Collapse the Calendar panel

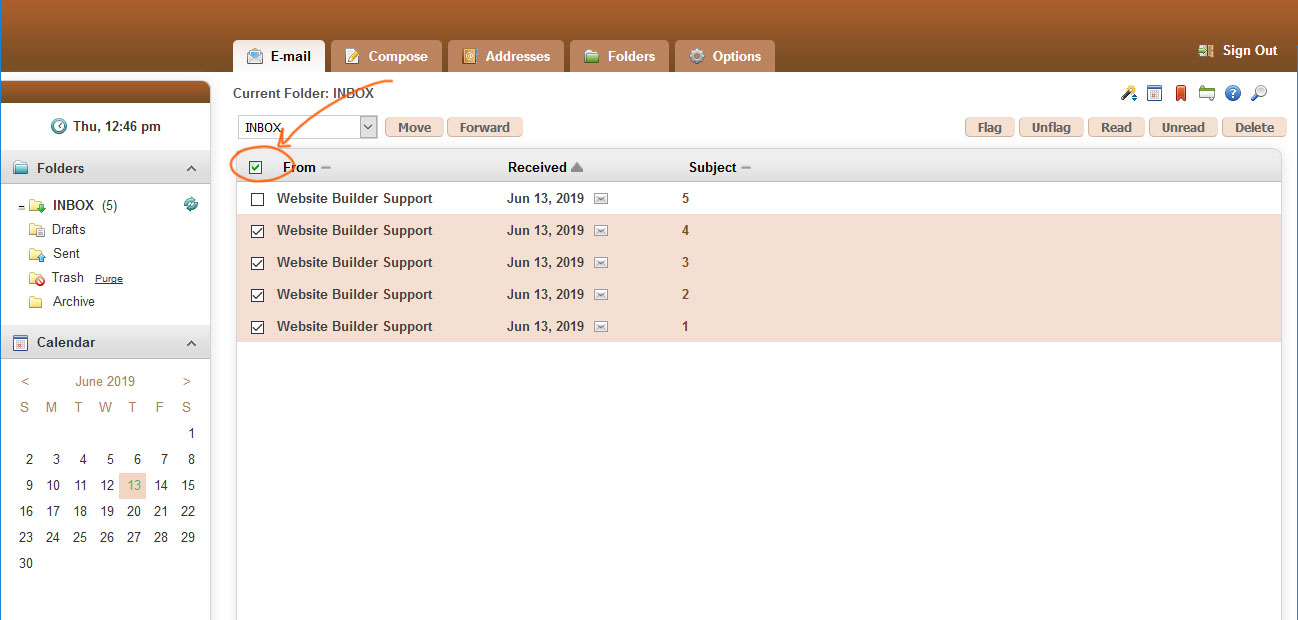point(191,343)
